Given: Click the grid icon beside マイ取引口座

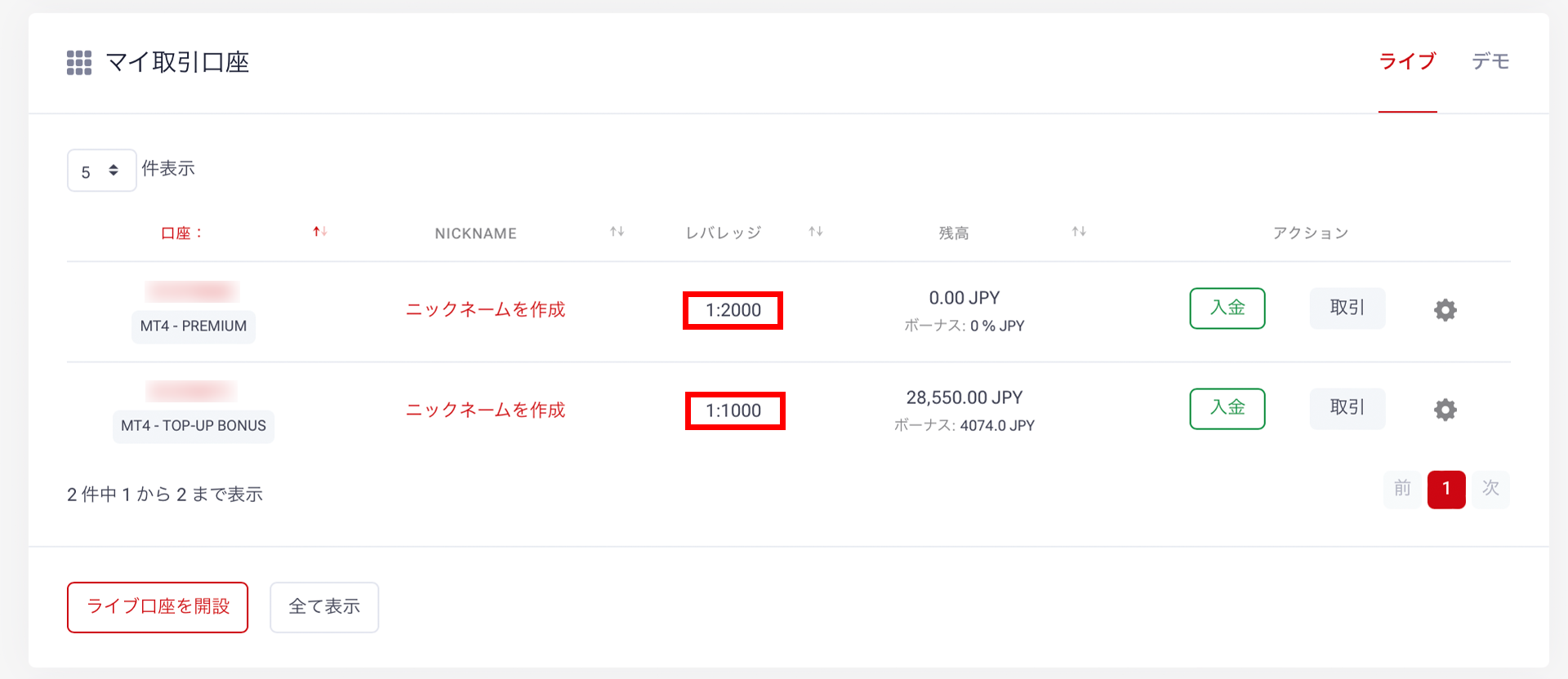Looking at the screenshot, I should pyautogui.click(x=79, y=63).
